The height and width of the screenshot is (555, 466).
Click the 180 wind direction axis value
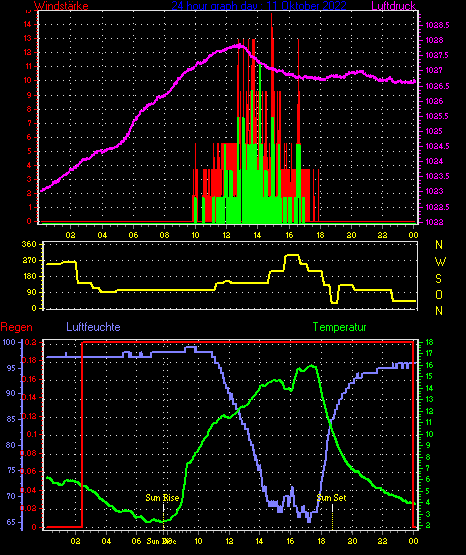[29, 276]
